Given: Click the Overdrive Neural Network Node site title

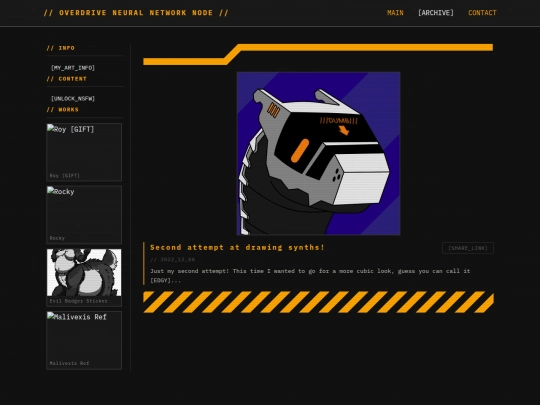Looking at the screenshot, I should click(136, 13).
